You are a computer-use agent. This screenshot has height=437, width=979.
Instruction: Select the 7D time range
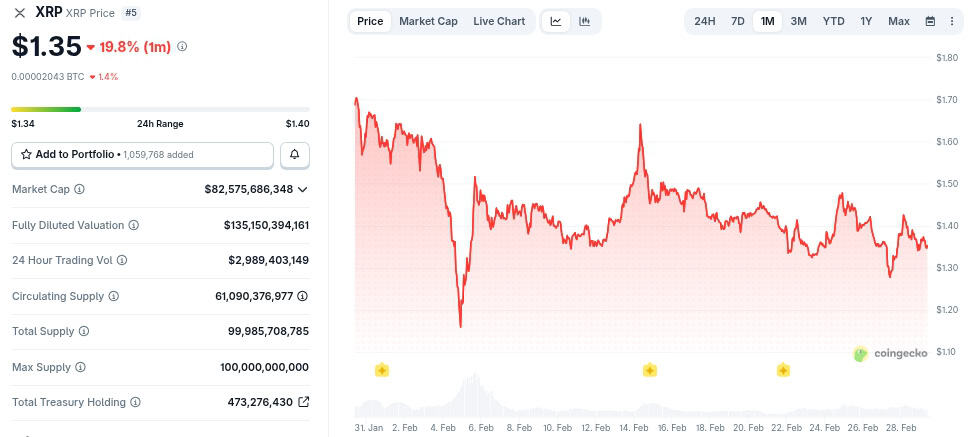[737, 21]
